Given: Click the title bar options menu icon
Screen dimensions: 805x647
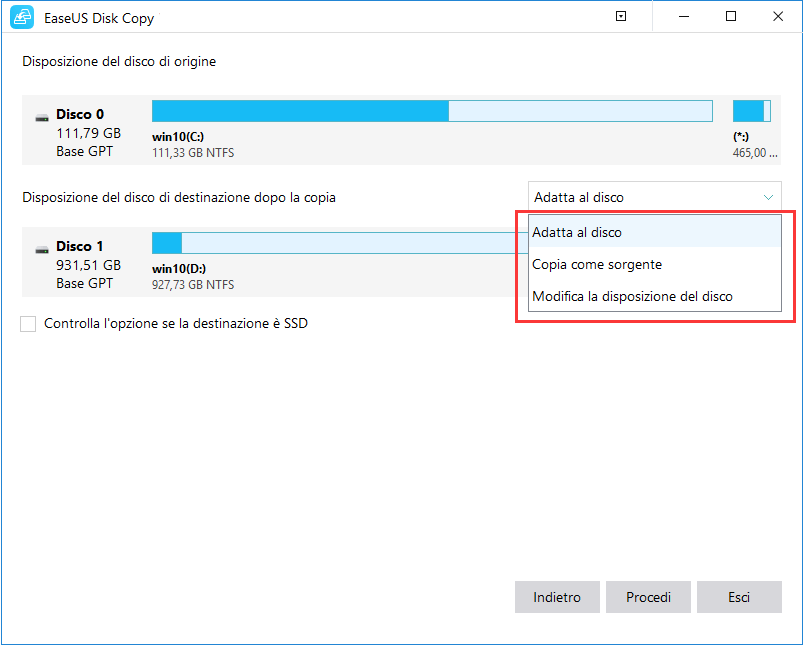Looking at the screenshot, I should 621,17.
